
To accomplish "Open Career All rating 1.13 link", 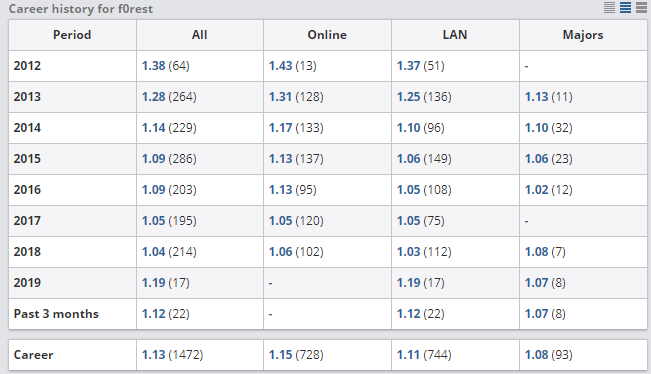I will pos(154,355).
